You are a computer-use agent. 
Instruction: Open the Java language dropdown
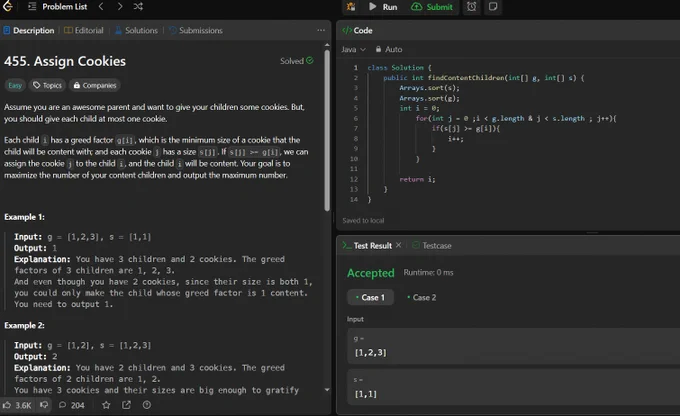click(353, 49)
